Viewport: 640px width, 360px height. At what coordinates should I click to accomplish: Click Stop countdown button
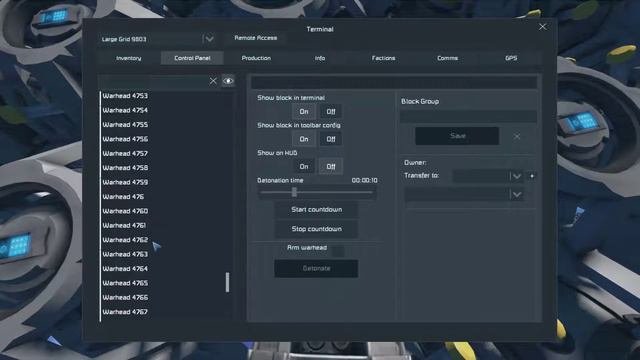point(316,229)
